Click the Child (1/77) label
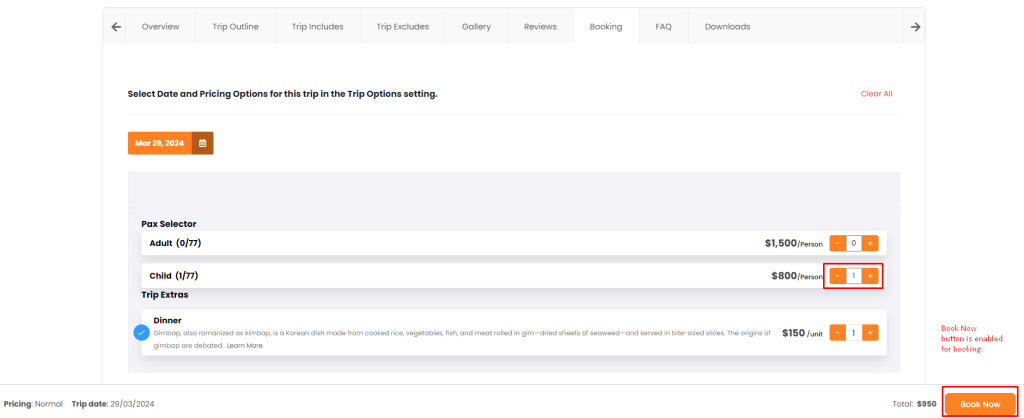Viewport: 1024px width, 418px height. click(x=174, y=276)
